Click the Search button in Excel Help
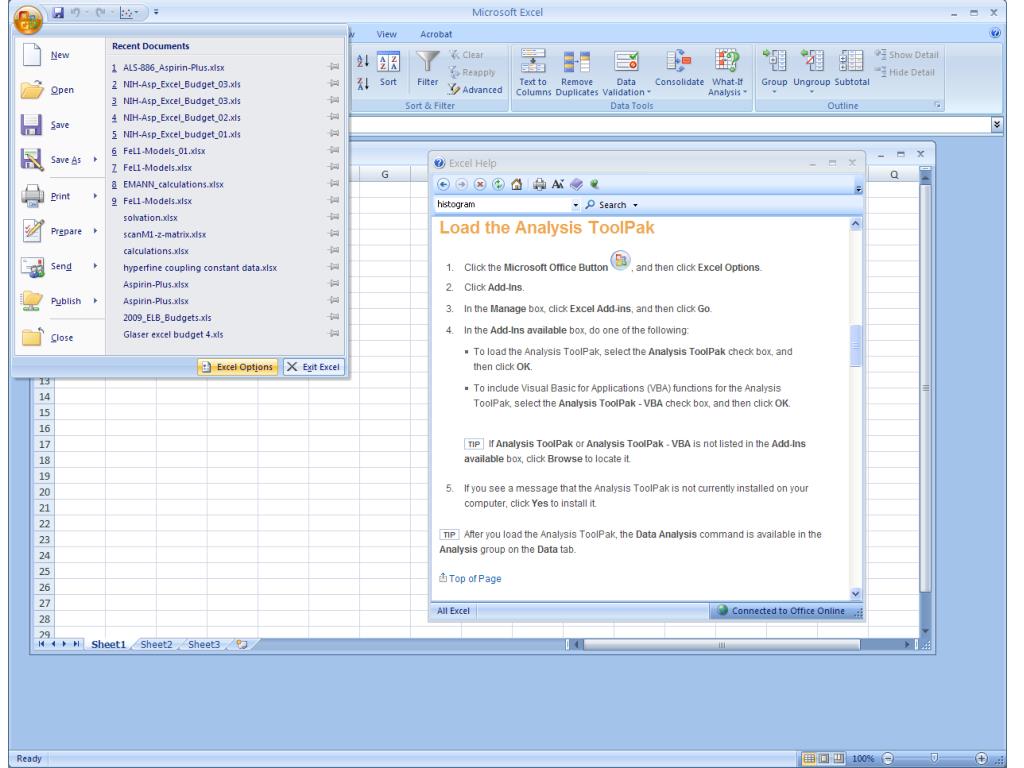Screen dimensions: 1024x768 click(x=607, y=205)
